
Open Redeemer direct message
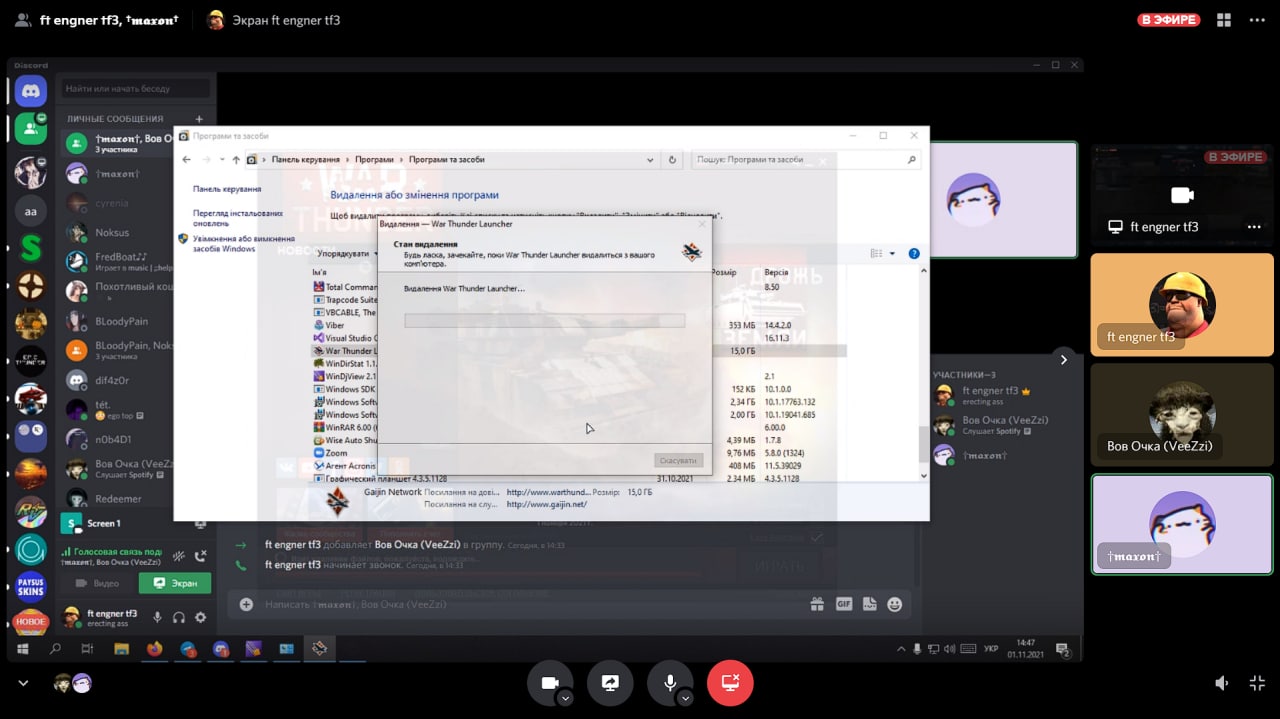tap(117, 498)
